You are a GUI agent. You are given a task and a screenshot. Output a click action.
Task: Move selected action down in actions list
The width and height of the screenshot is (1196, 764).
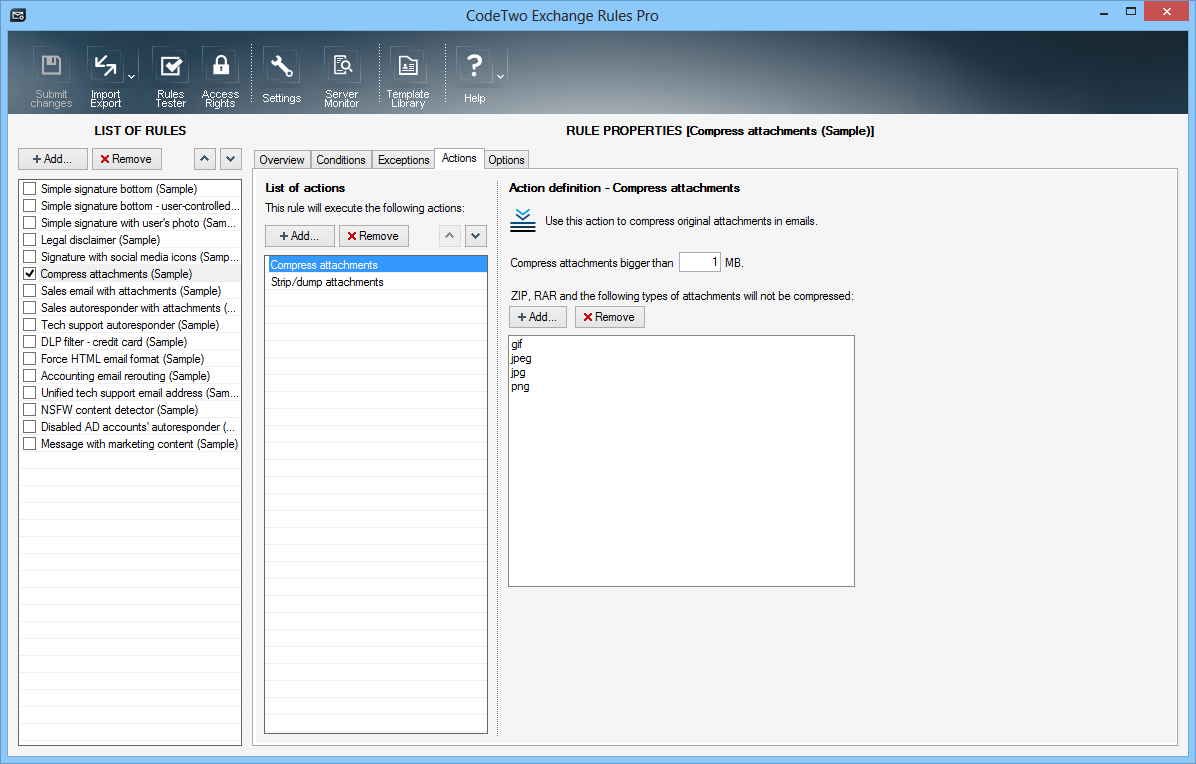coord(476,236)
